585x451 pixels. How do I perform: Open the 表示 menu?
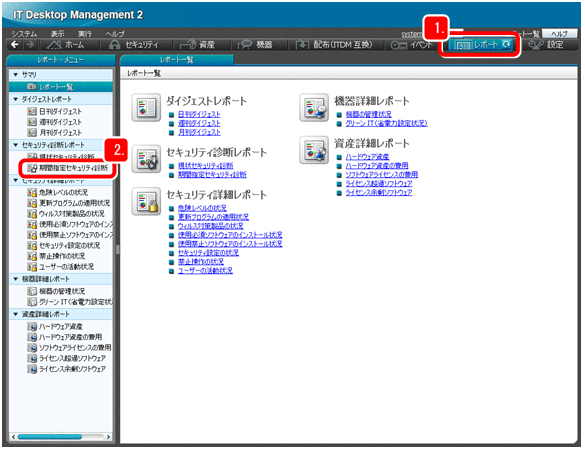click(x=57, y=34)
